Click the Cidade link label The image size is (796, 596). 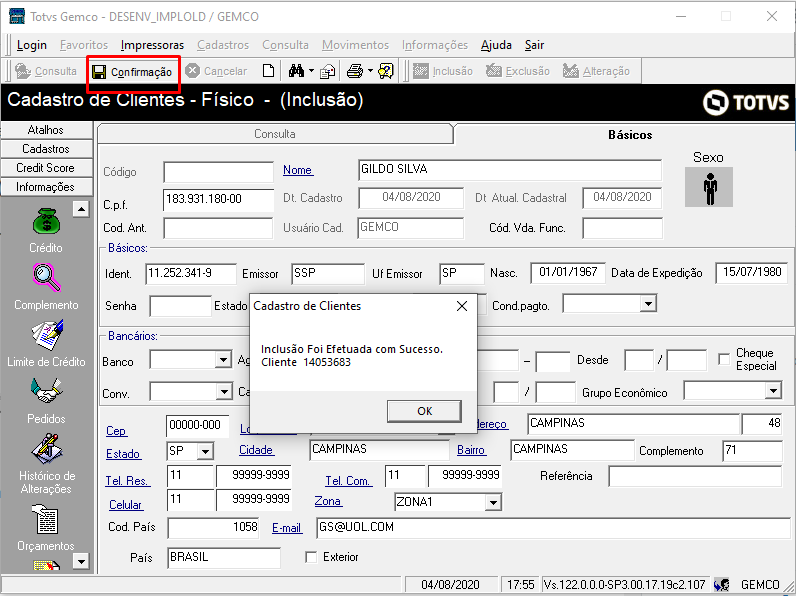pyautogui.click(x=256, y=450)
